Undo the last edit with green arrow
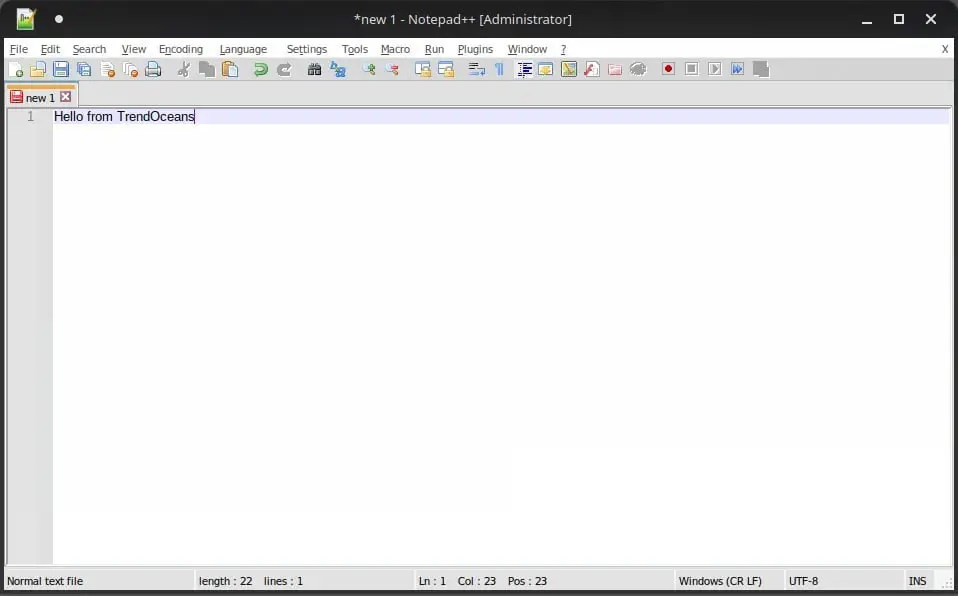958x596 pixels. point(261,69)
